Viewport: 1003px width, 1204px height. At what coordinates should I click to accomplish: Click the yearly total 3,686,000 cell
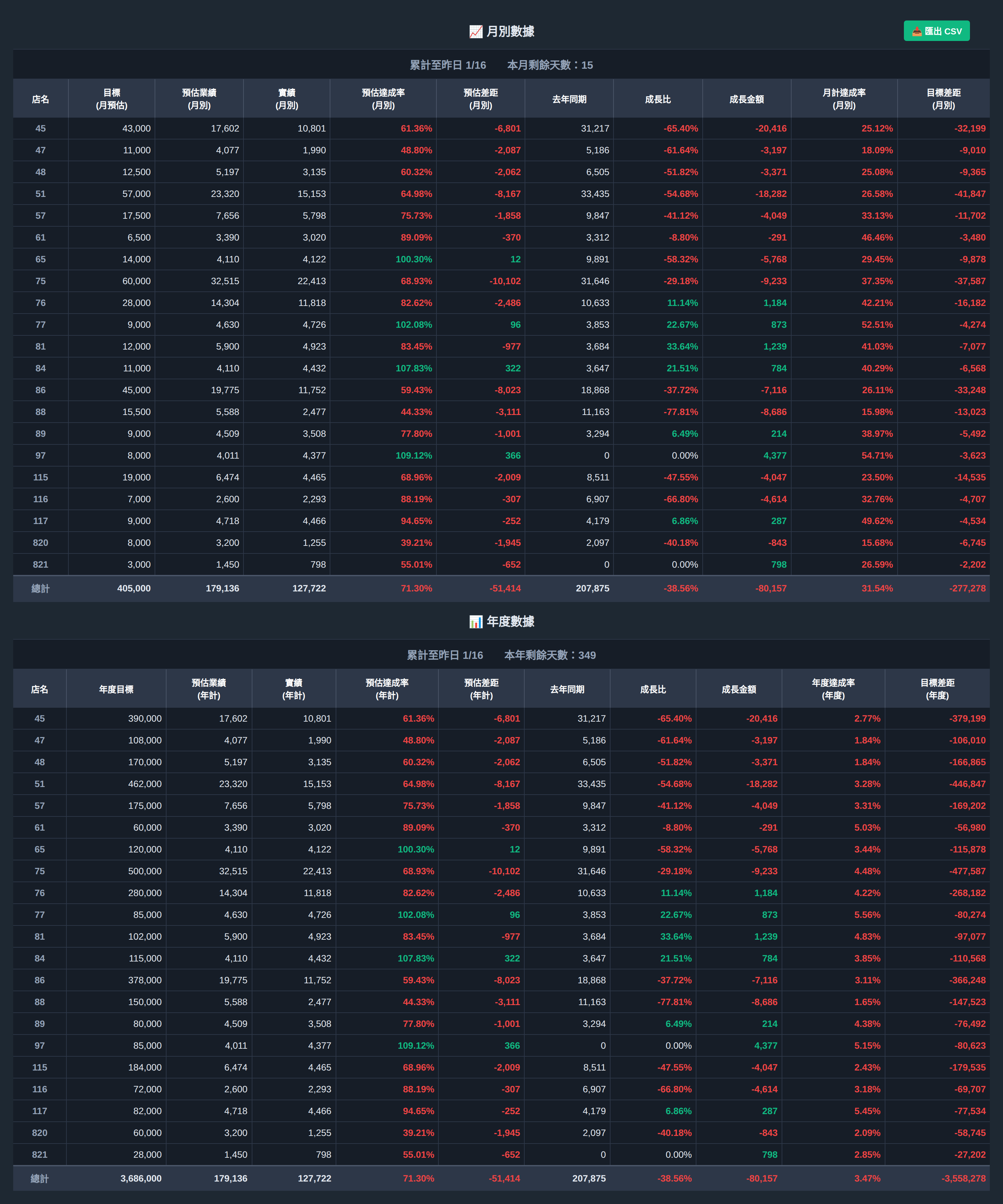pos(141,1178)
